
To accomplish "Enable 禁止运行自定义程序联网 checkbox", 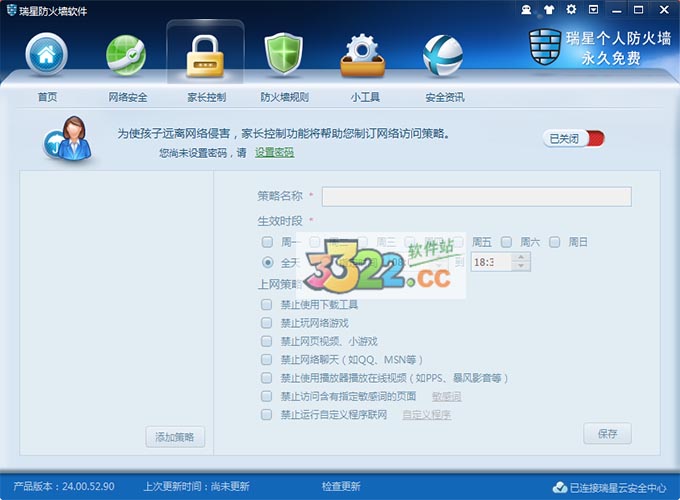I will 266,415.
